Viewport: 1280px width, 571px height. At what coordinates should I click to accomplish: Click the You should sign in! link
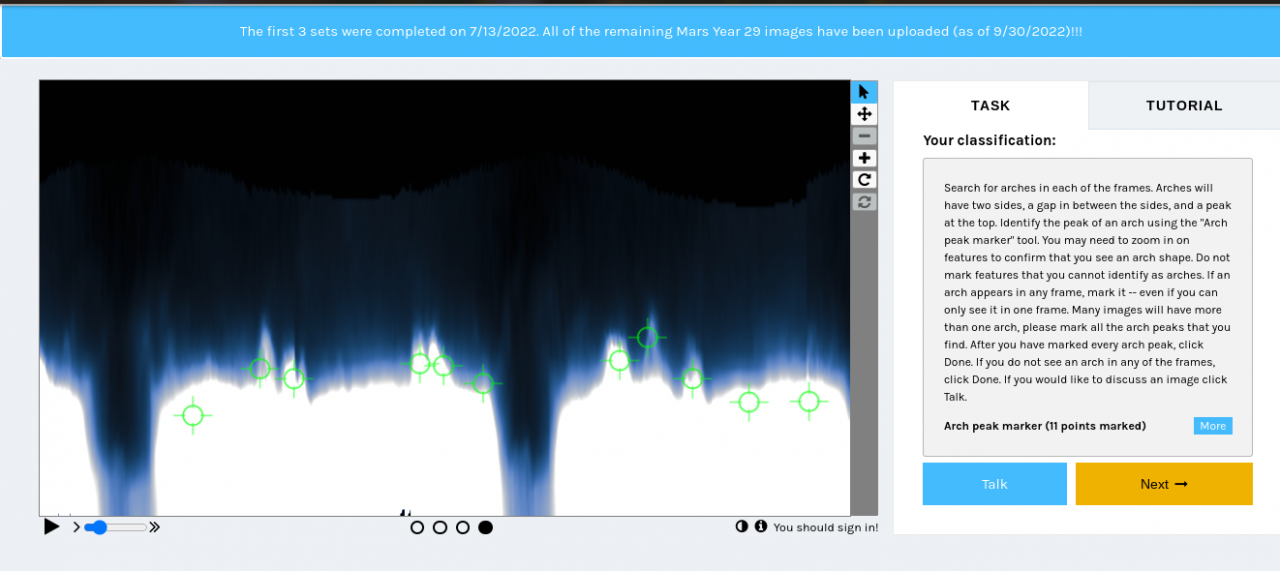[826, 527]
